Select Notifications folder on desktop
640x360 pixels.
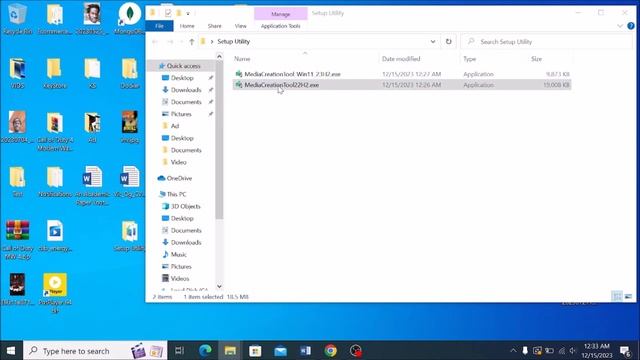pyautogui.click(x=55, y=182)
